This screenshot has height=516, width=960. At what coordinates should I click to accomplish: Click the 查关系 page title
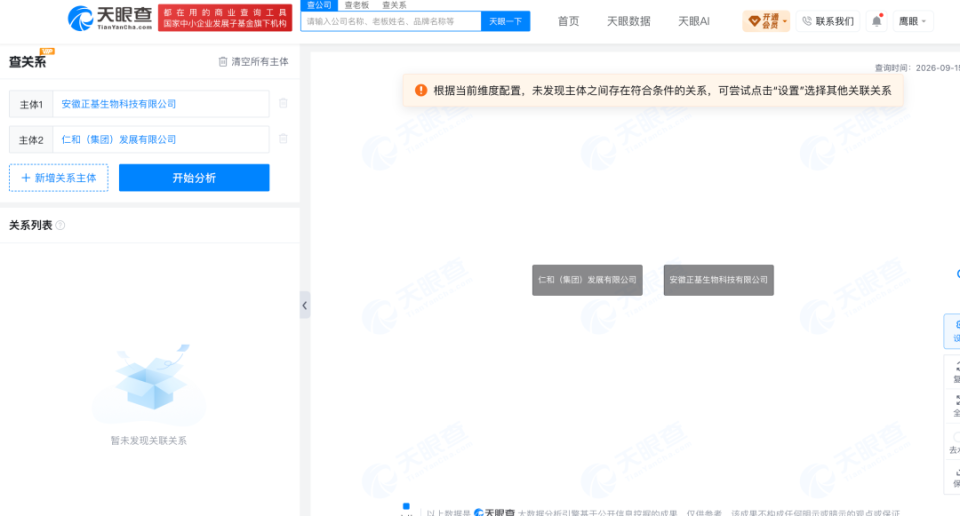[x=28, y=62]
